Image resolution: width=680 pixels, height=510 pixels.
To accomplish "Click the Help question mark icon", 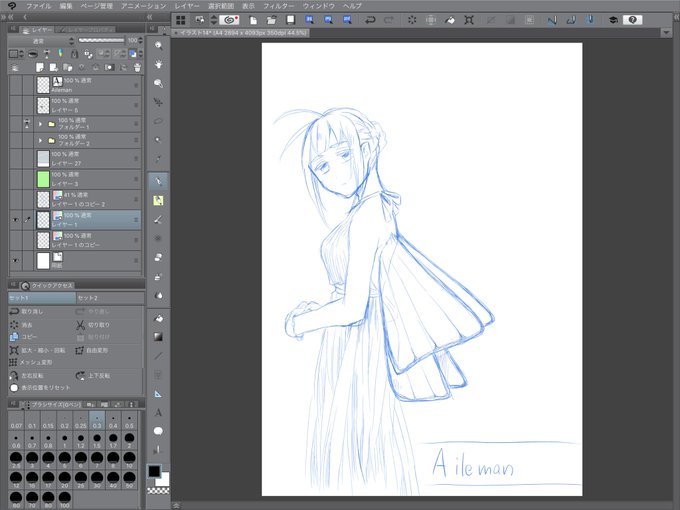I will point(632,20).
